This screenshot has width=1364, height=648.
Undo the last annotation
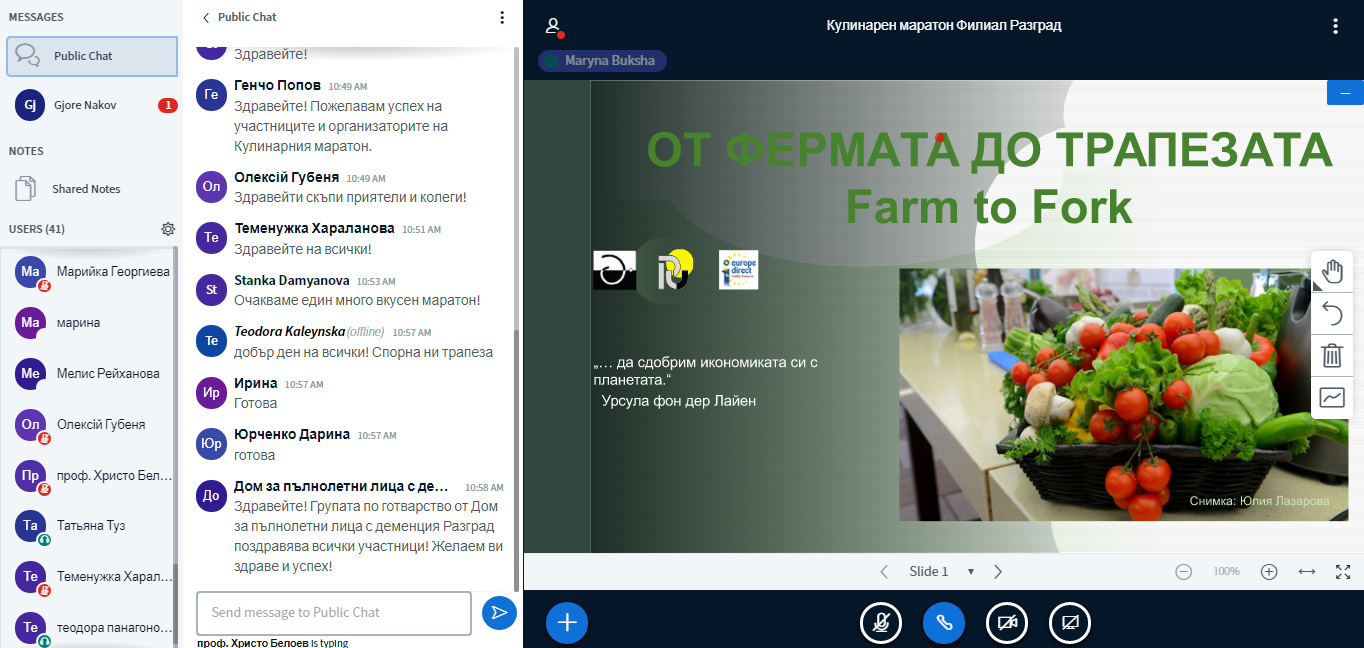coord(1332,315)
